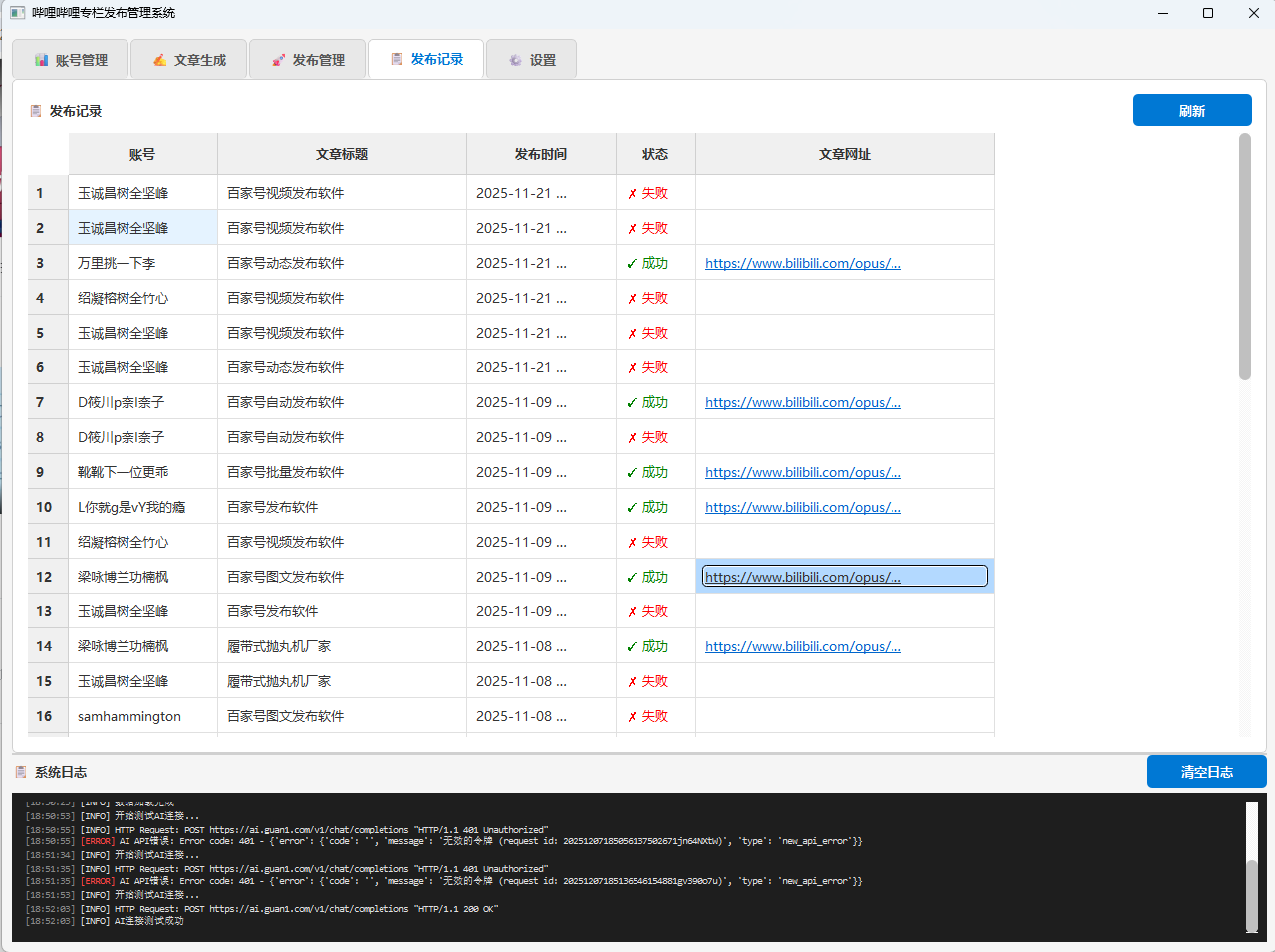The width and height of the screenshot is (1275, 952).
Task: Click the 发布管理 tab rocket icon
Action: point(278,60)
